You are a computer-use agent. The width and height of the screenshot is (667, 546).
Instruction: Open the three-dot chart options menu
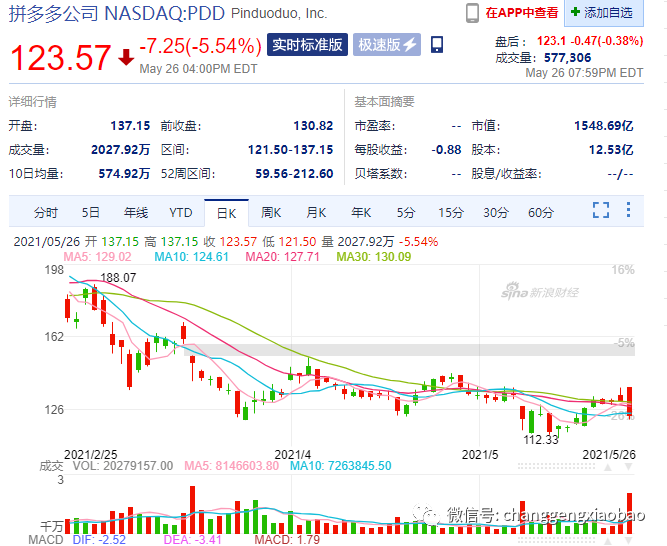[x=628, y=210]
